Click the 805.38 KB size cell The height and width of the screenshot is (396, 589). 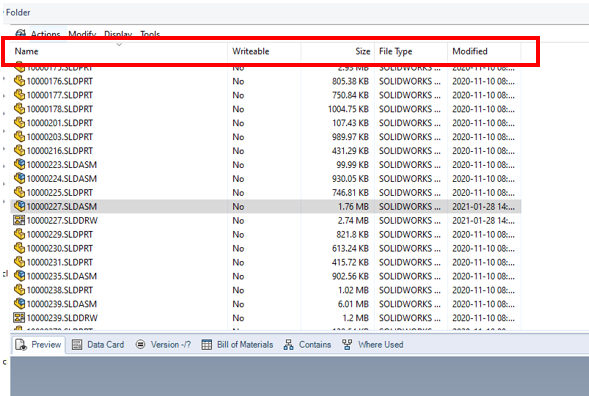[x=350, y=81]
